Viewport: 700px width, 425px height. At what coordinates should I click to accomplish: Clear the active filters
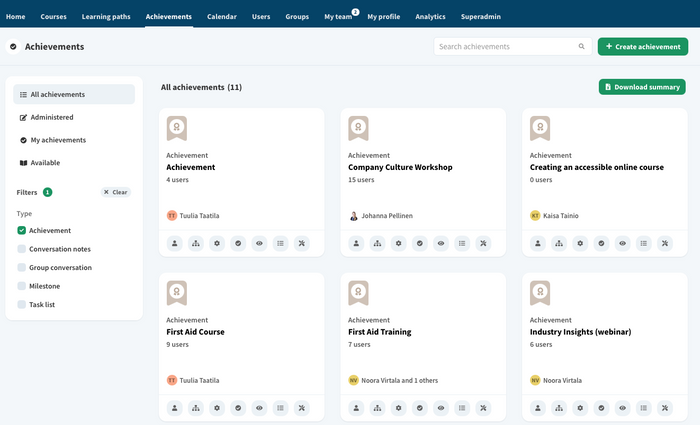(116, 192)
